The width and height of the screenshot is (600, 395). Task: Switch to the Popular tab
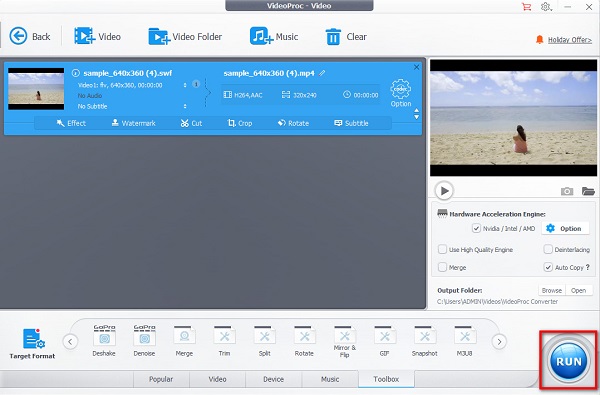click(161, 379)
